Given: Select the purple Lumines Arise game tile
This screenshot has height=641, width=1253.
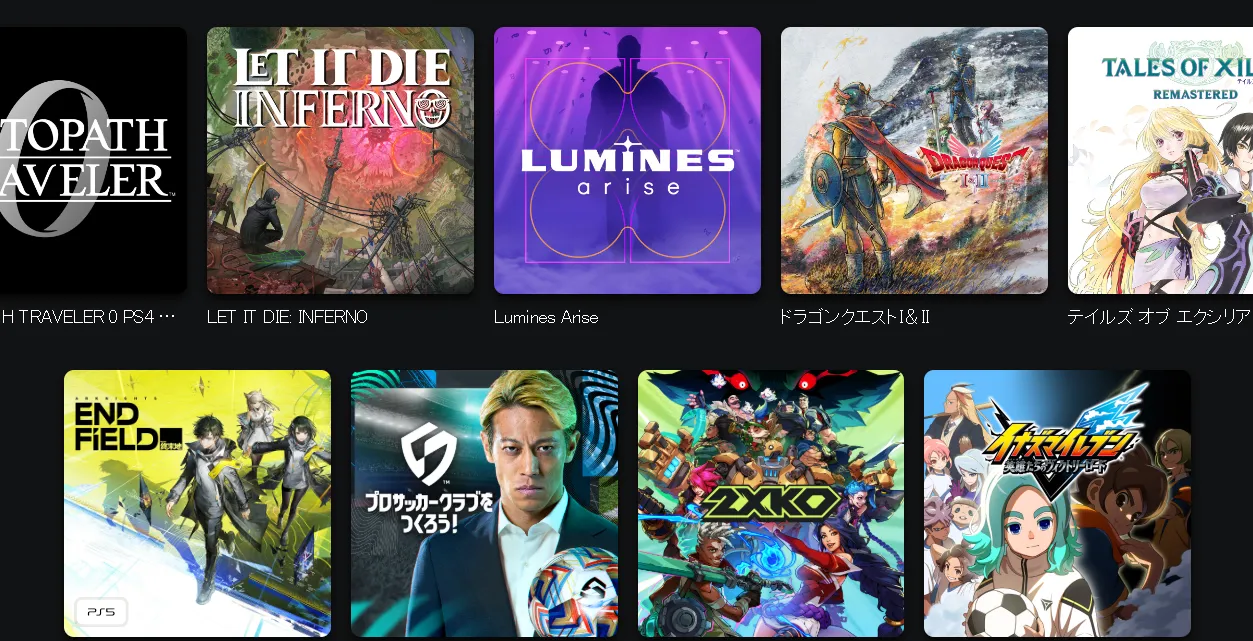Looking at the screenshot, I should [x=627, y=160].
